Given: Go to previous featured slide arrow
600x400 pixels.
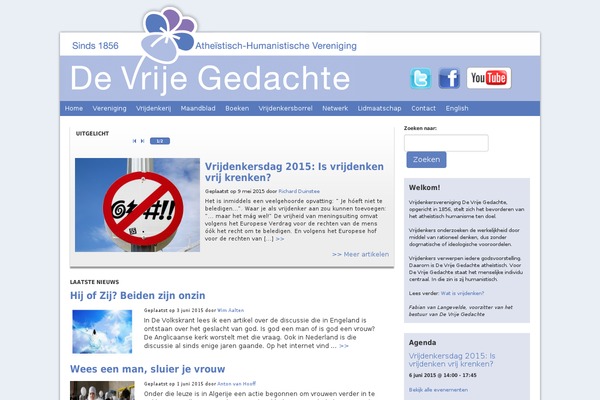Looking at the screenshot, I should 134,141.
